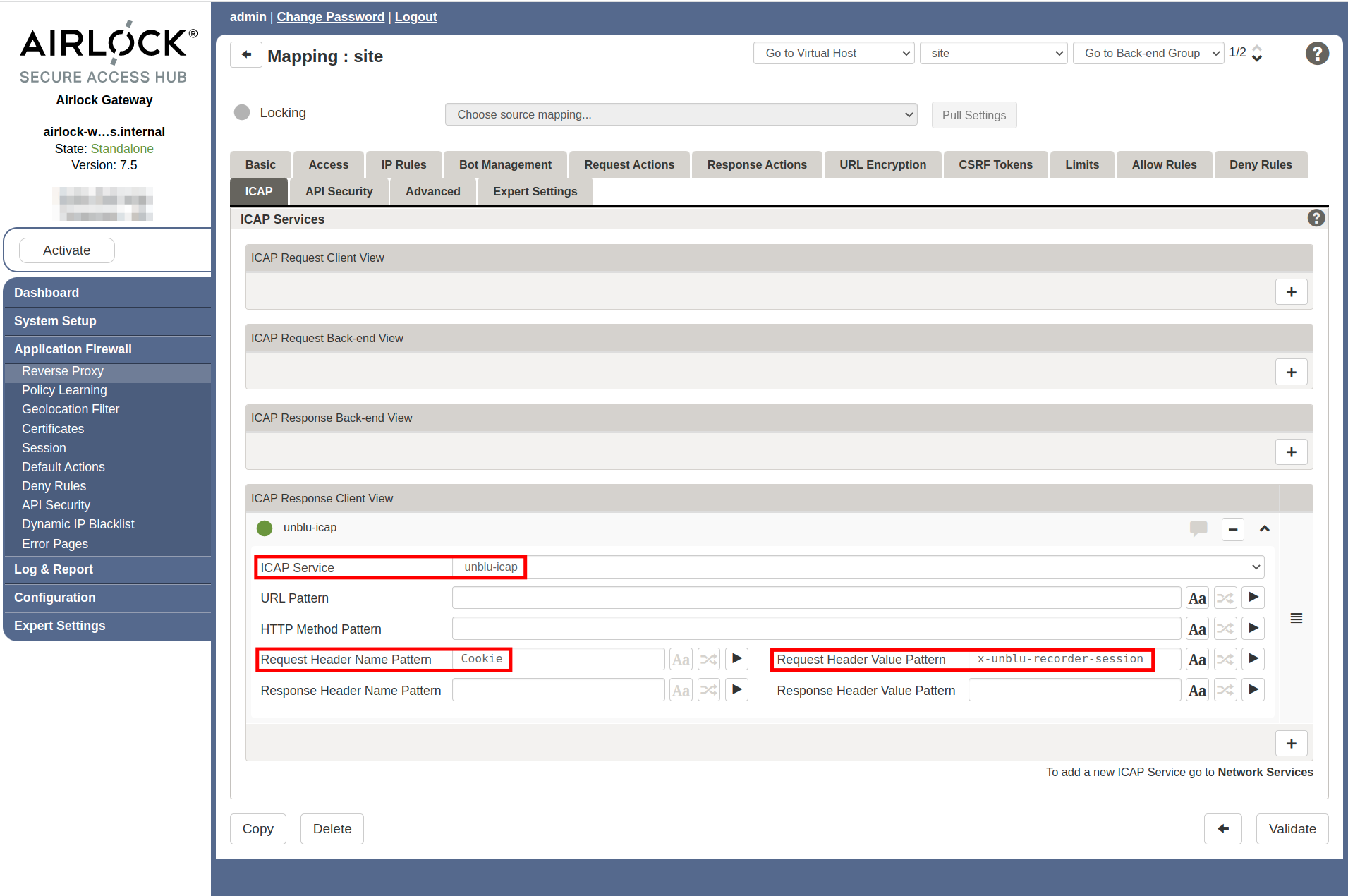This screenshot has width=1348, height=896.
Task: Open the help icon at top right
Action: coord(1317,53)
